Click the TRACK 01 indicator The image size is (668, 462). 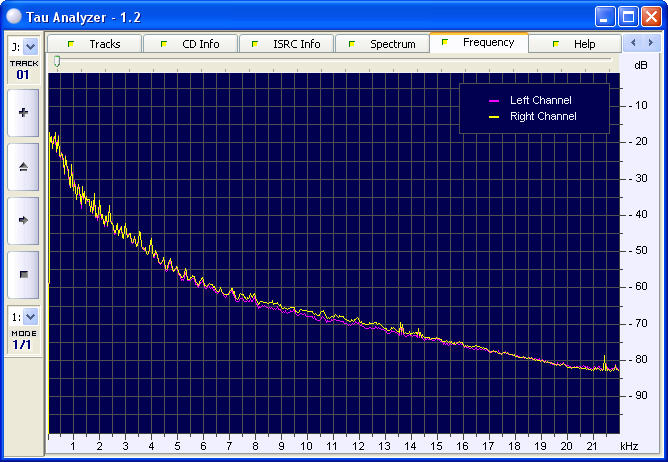[23, 69]
